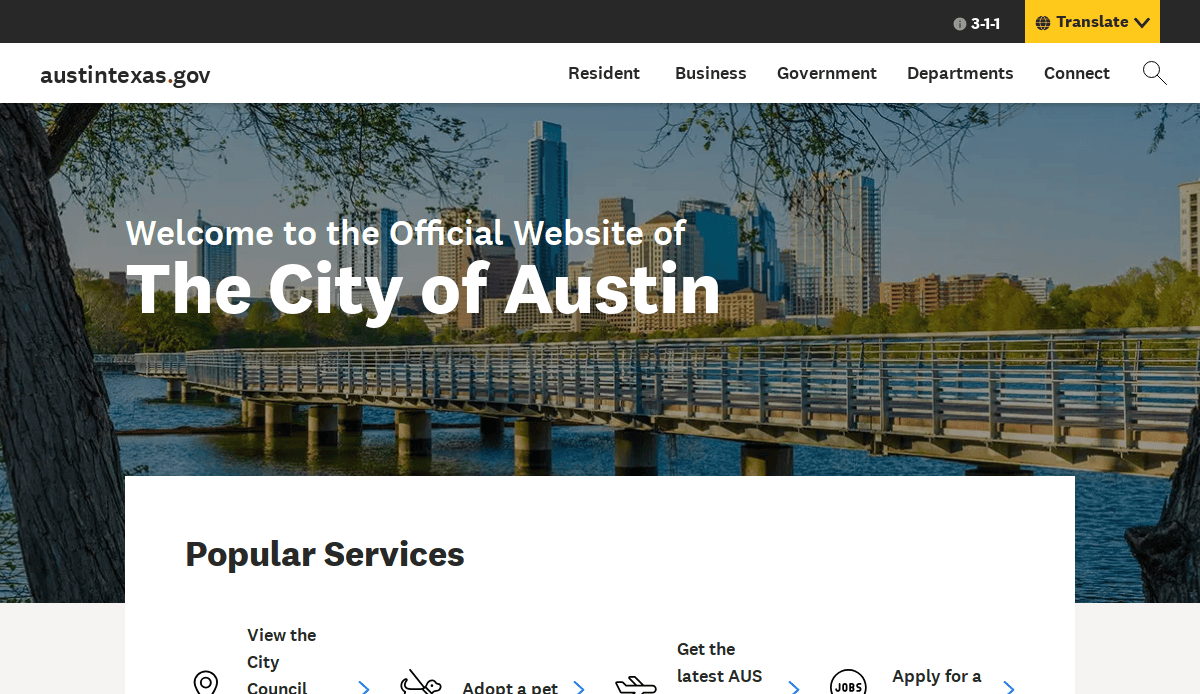Click the airplane icon by Get the latest AUS

point(636,685)
